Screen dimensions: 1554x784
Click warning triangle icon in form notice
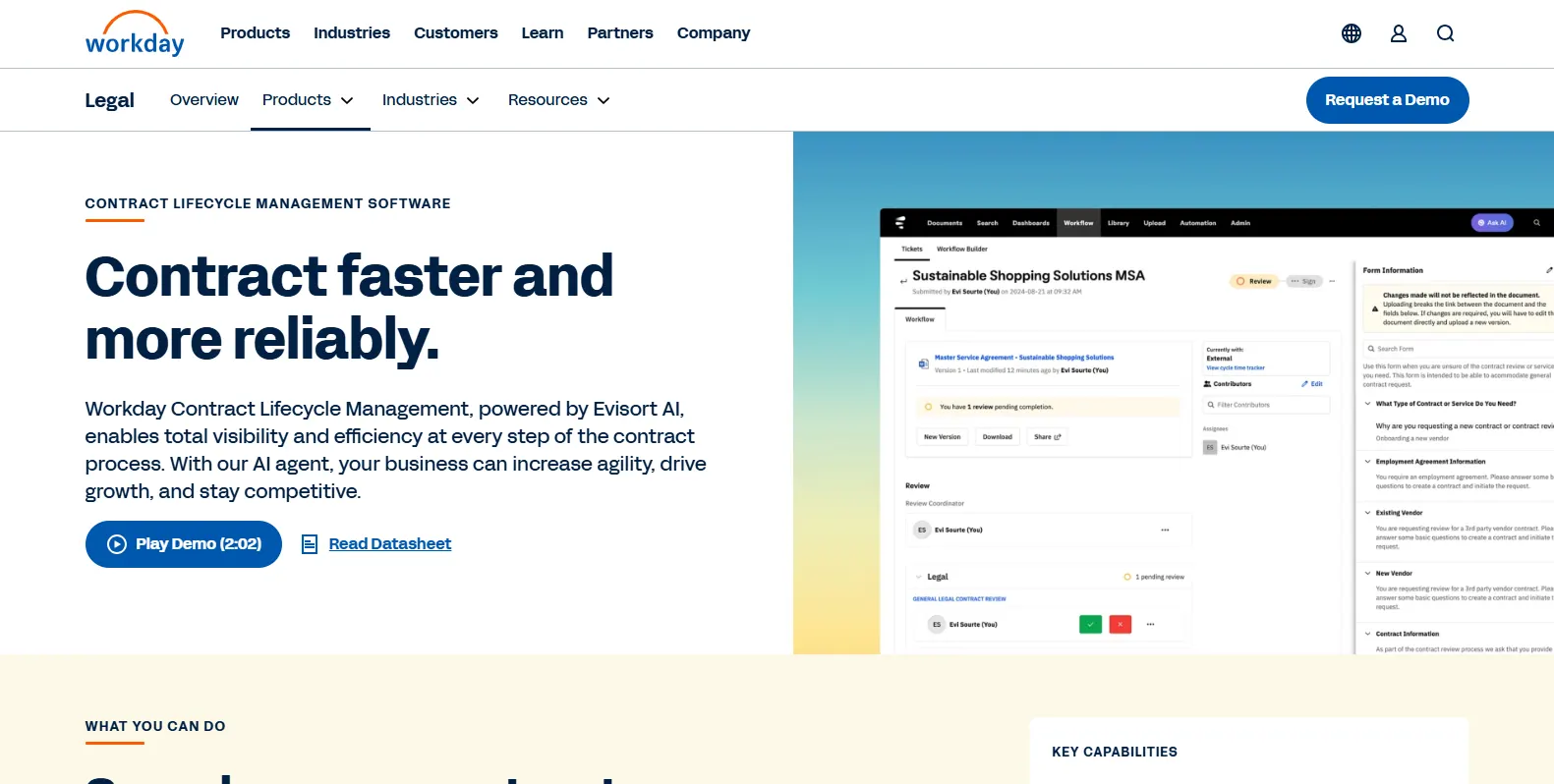pyautogui.click(x=1375, y=308)
